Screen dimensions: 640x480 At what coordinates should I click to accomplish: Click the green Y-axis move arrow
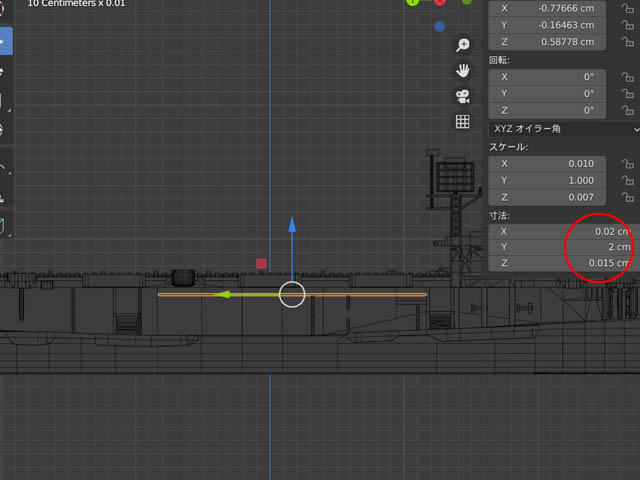click(222, 294)
